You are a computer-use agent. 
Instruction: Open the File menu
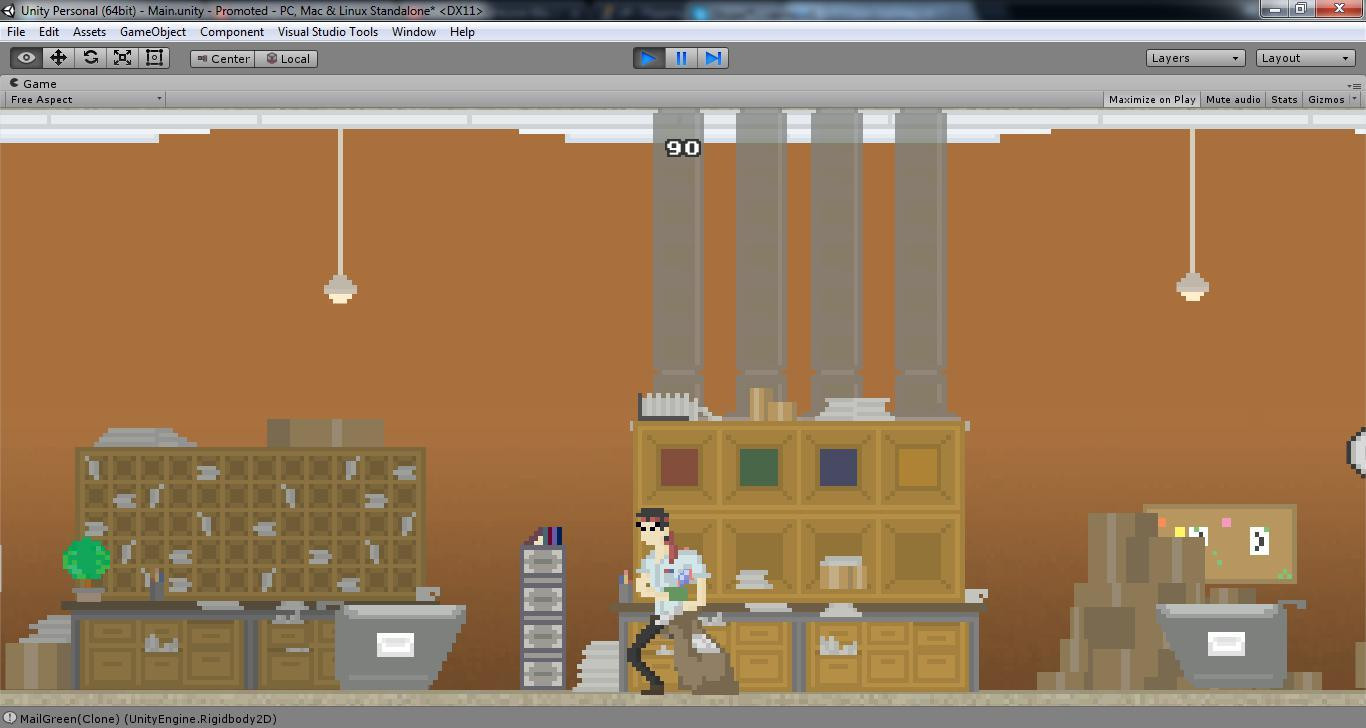[x=16, y=32]
